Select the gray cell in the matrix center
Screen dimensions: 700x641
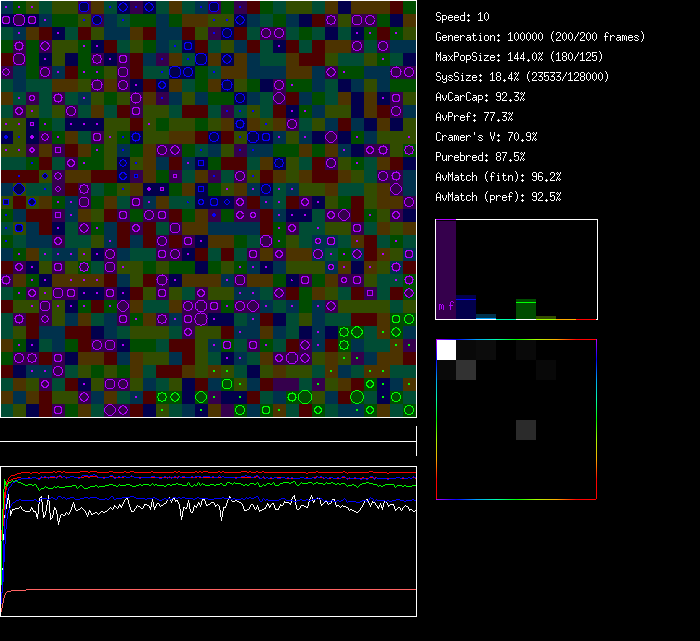(x=526, y=430)
